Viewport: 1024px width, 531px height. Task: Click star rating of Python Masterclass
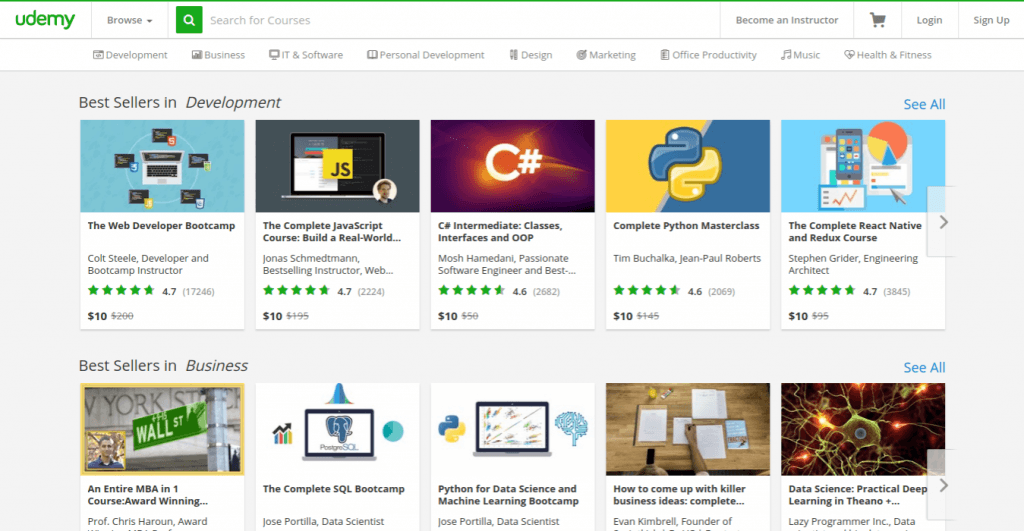pos(647,291)
